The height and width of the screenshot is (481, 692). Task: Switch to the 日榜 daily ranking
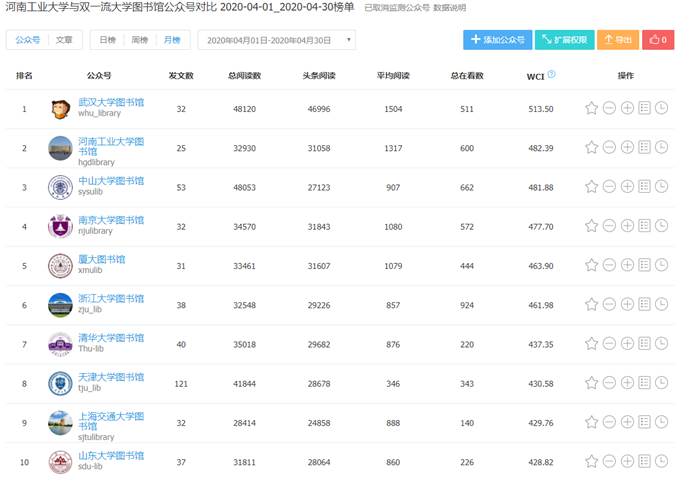tap(108, 40)
